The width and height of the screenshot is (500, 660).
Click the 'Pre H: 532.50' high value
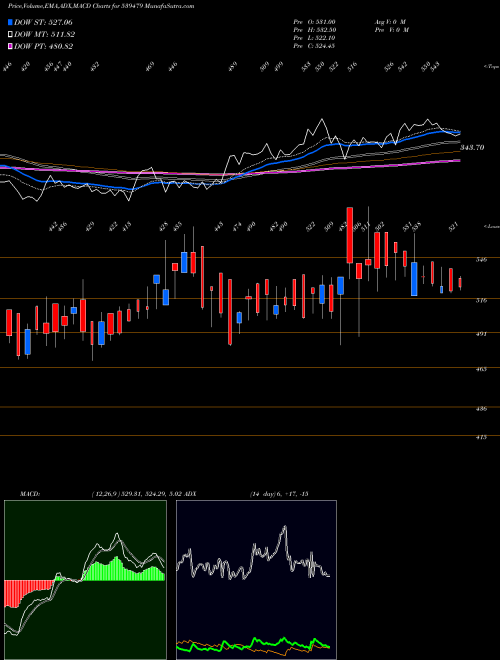(x=314, y=30)
